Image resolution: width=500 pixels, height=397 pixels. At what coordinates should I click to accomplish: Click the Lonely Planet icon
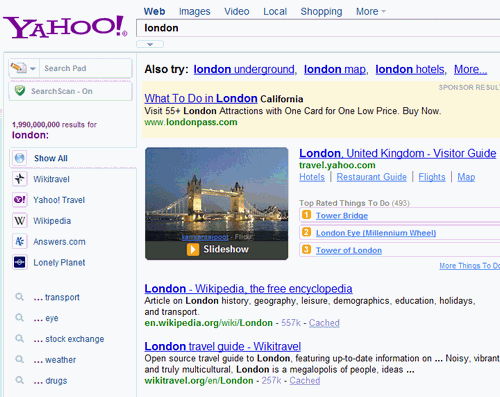pyautogui.click(x=20, y=262)
